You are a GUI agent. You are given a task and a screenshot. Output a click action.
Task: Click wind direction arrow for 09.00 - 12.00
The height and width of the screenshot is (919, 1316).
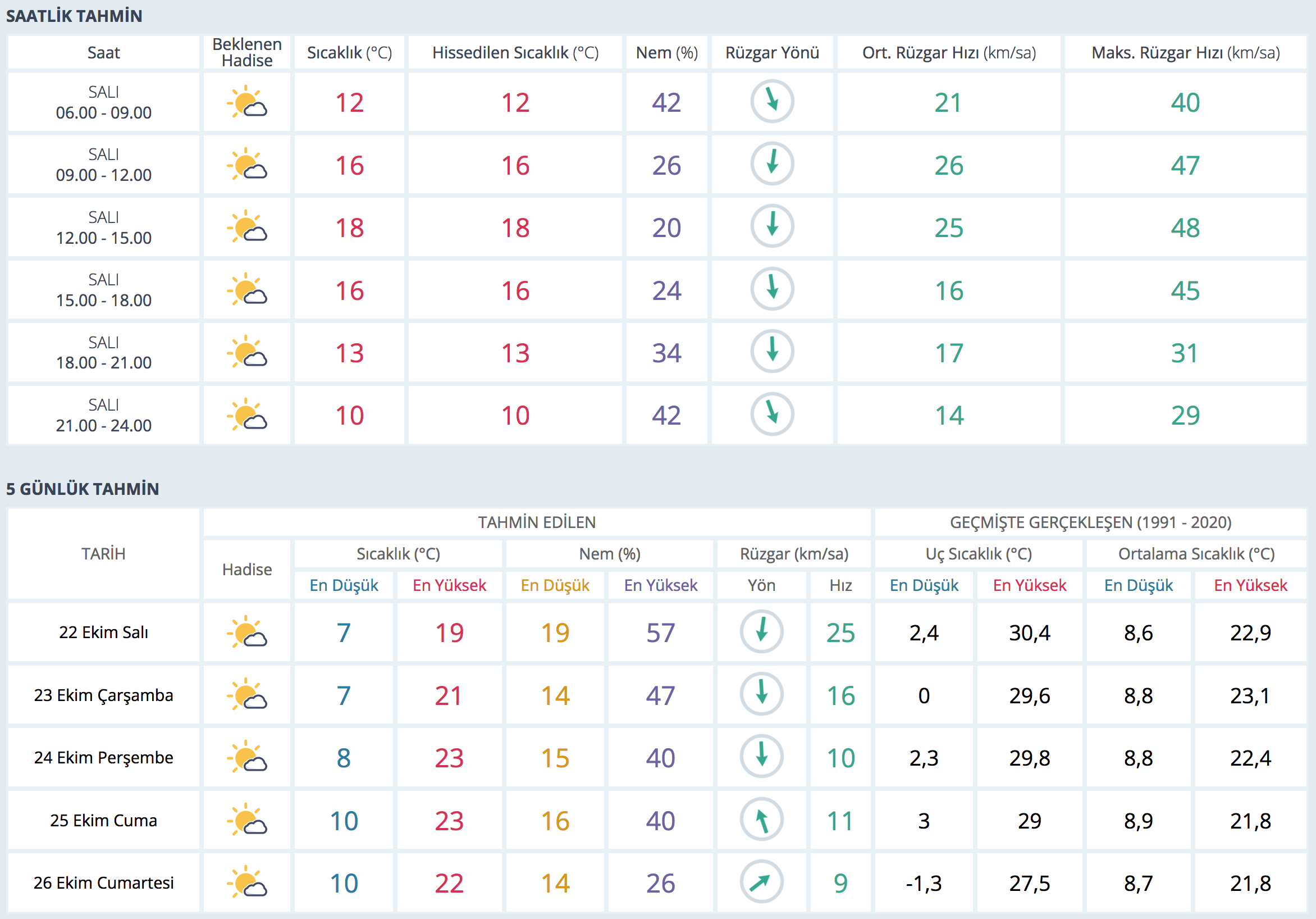[772, 164]
